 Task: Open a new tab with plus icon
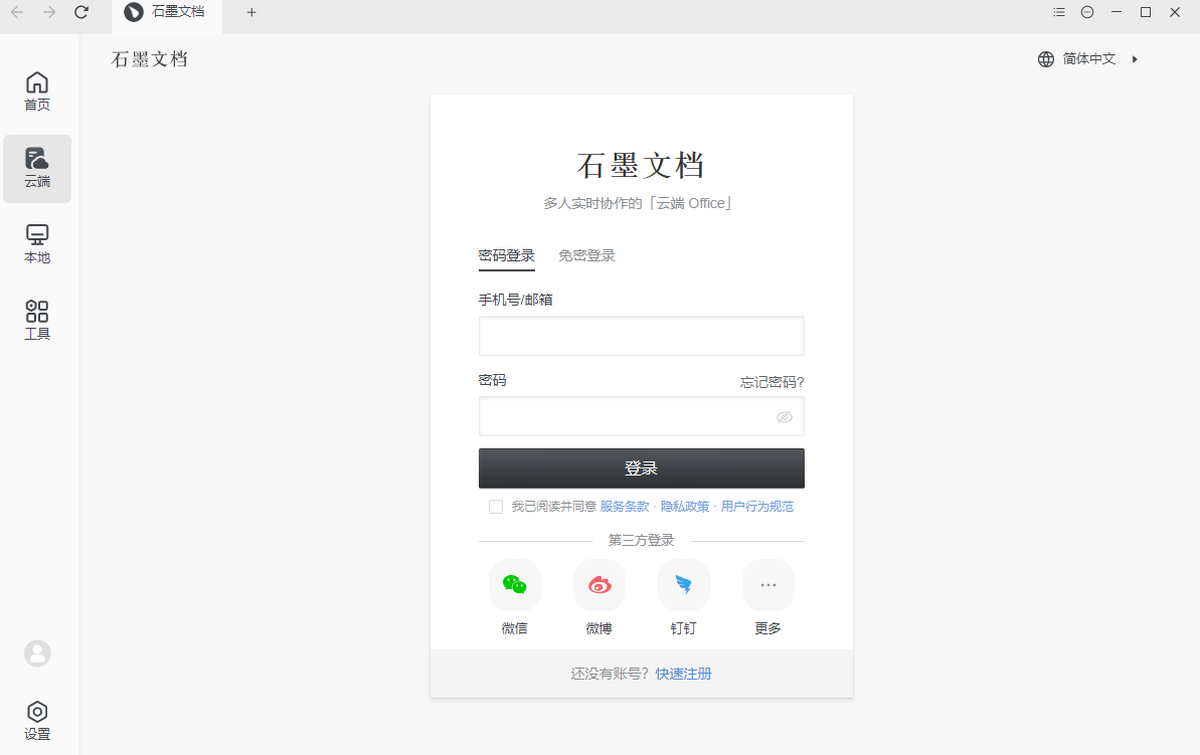pyautogui.click(x=251, y=12)
